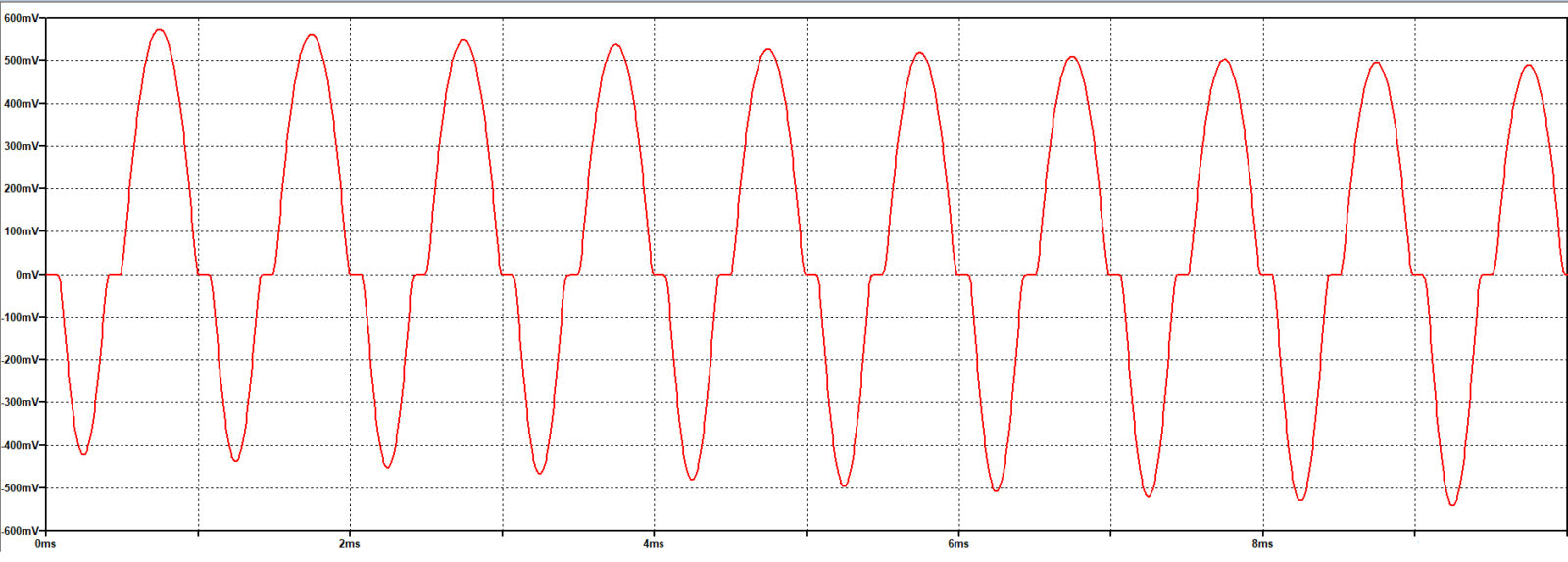
Task: Select the -300mV vertical axis label
Action: [x=20, y=402]
